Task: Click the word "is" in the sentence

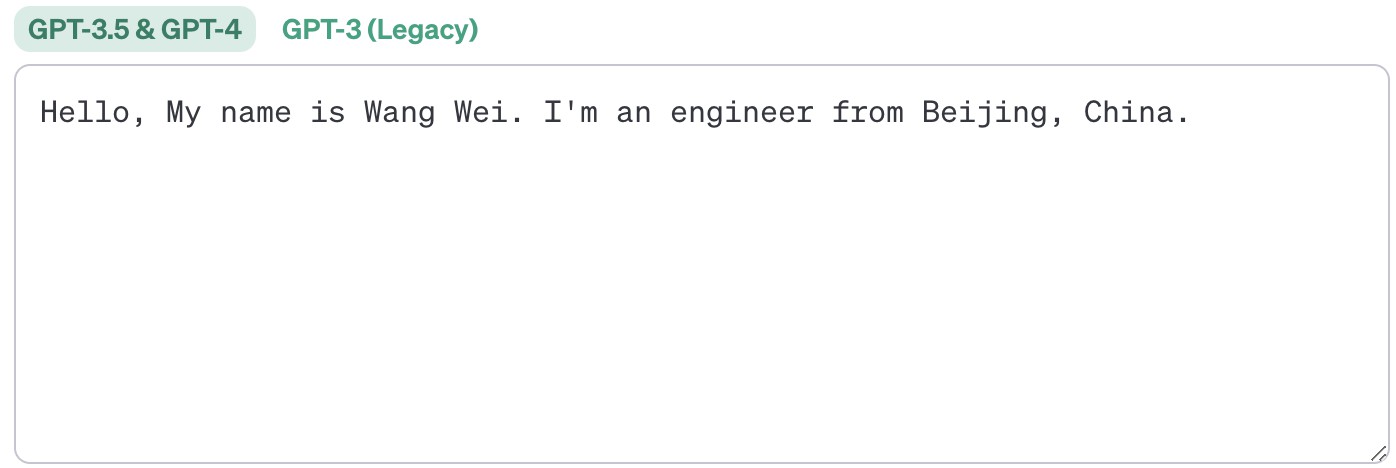Action: click(328, 113)
